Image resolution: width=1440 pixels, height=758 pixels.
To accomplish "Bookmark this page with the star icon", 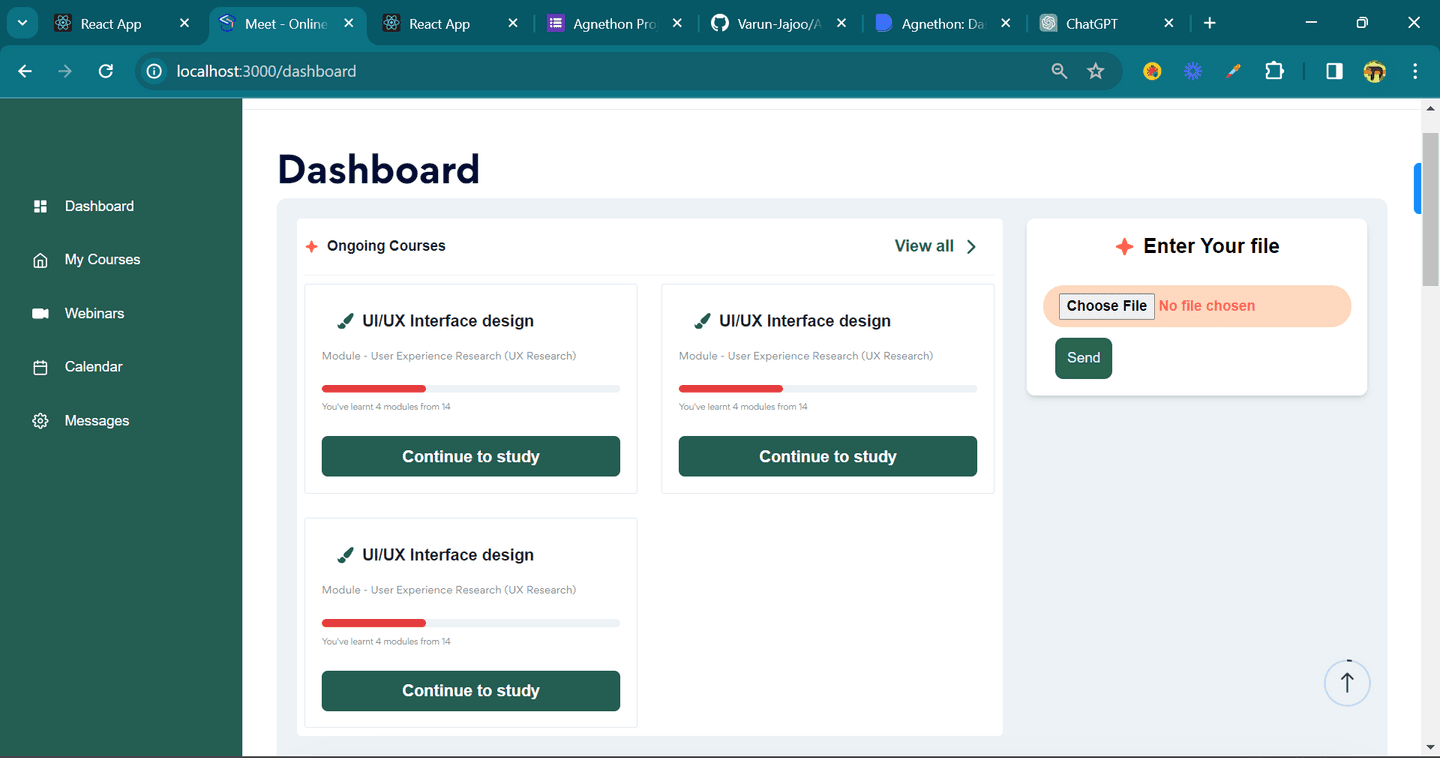I will [x=1096, y=71].
